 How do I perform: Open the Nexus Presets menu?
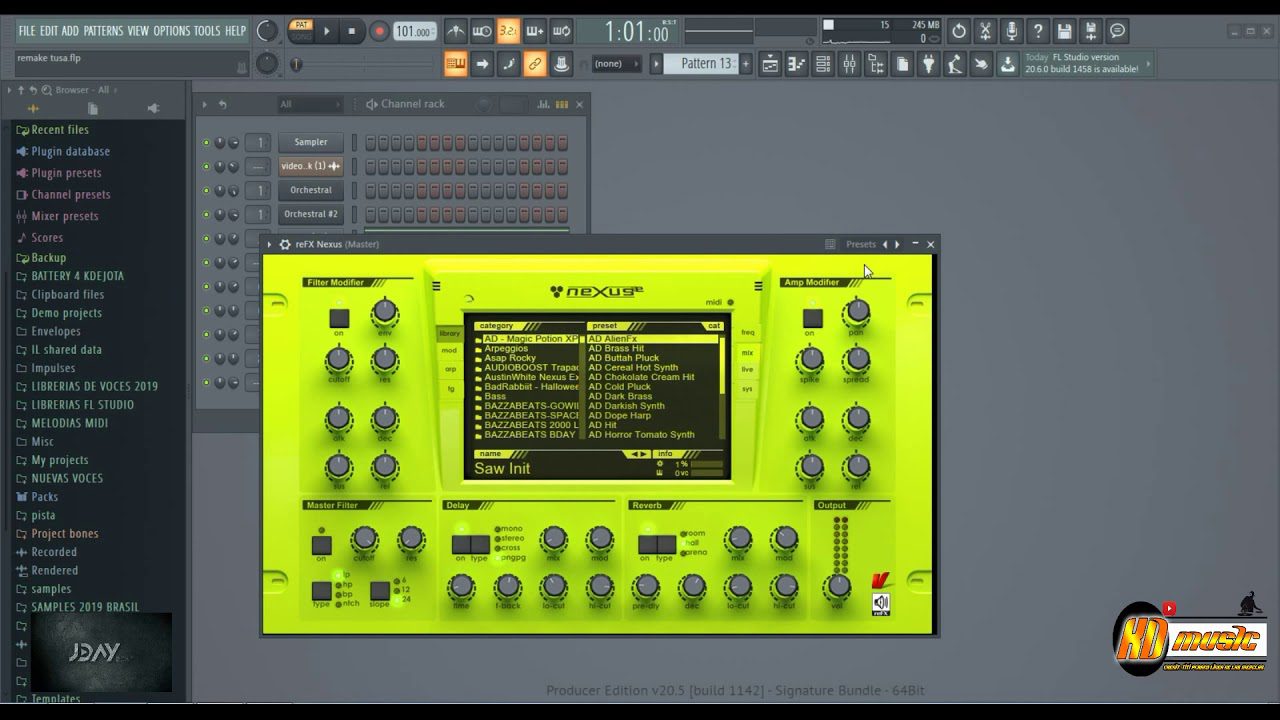coord(860,244)
